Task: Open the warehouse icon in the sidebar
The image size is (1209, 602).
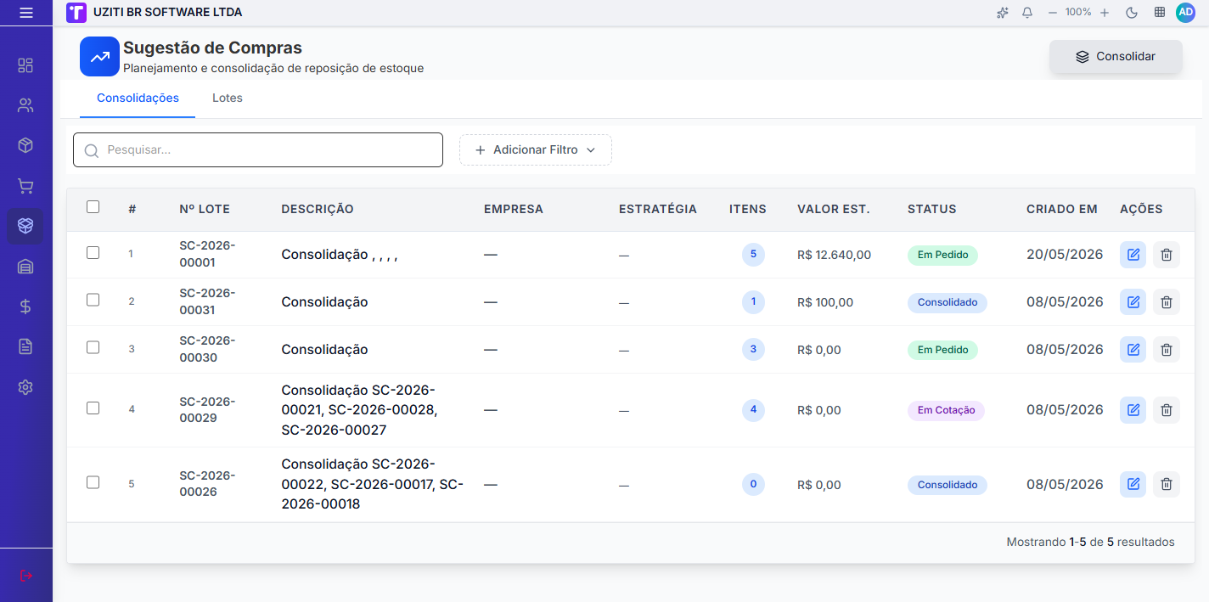Action: [26, 266]
